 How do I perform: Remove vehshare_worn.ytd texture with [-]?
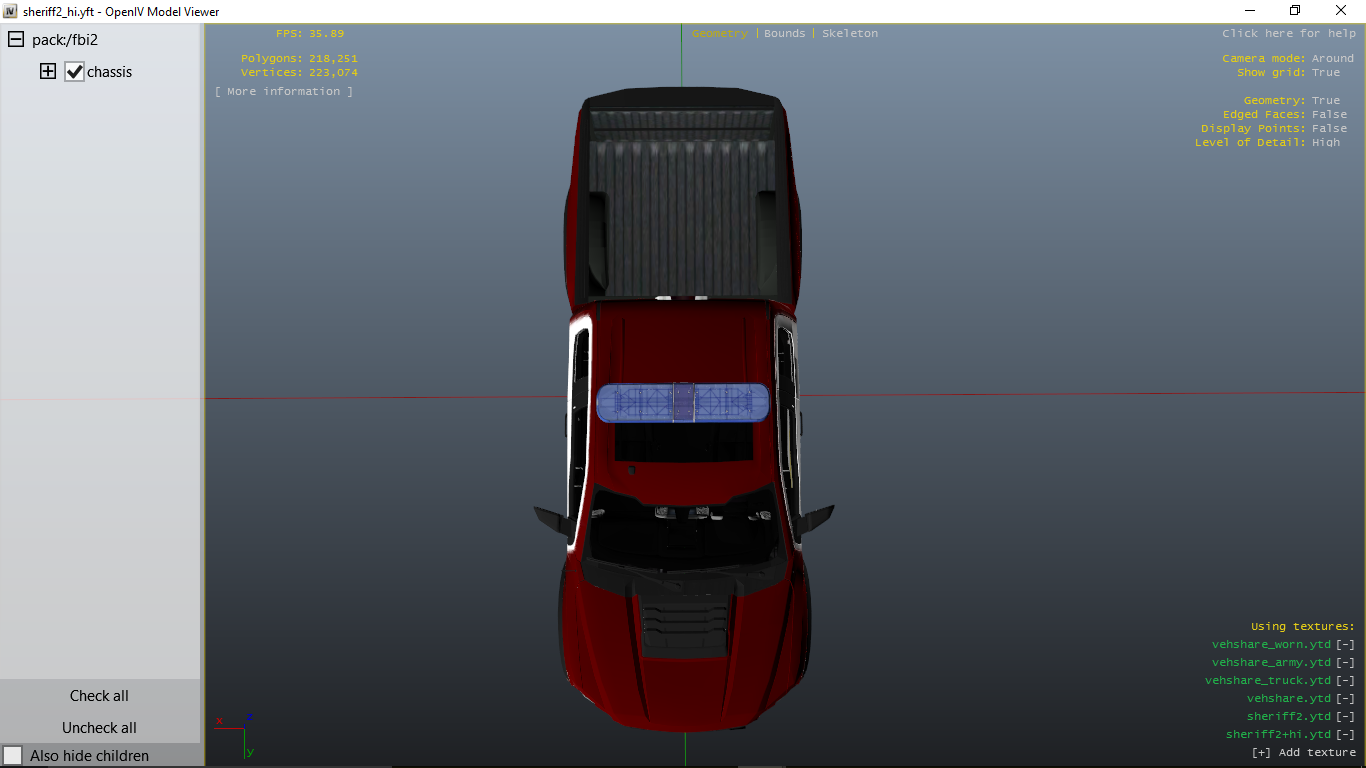(1345, 645)
